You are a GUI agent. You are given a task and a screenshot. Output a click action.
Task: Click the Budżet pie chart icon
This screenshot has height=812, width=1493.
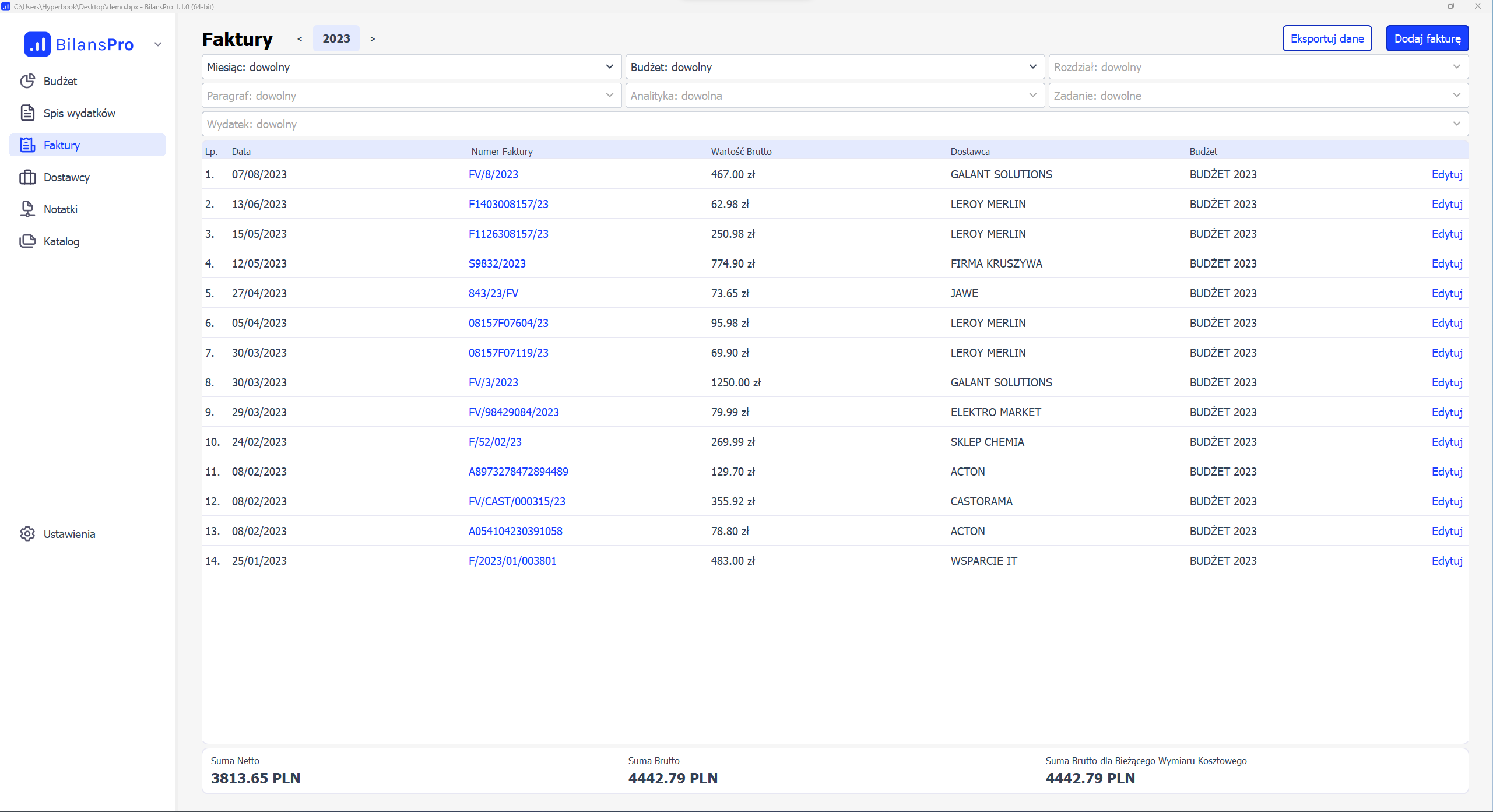click(27, 81)
